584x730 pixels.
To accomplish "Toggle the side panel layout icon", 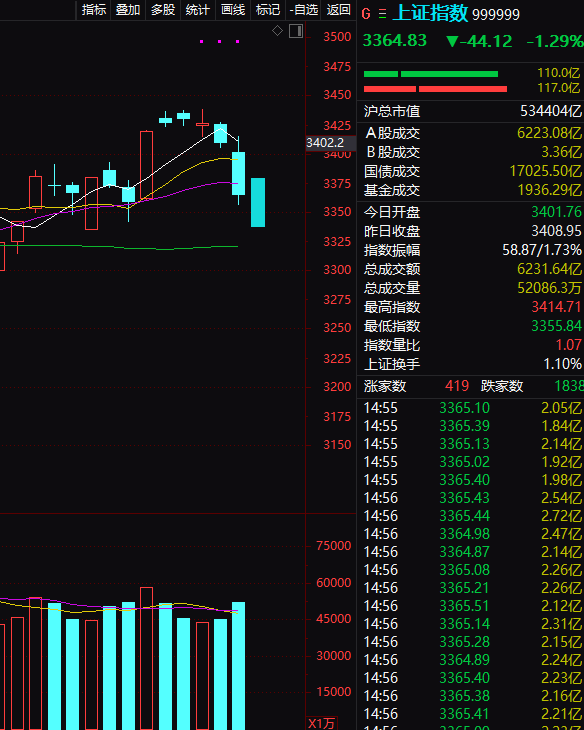I will (x=296, y=31).
